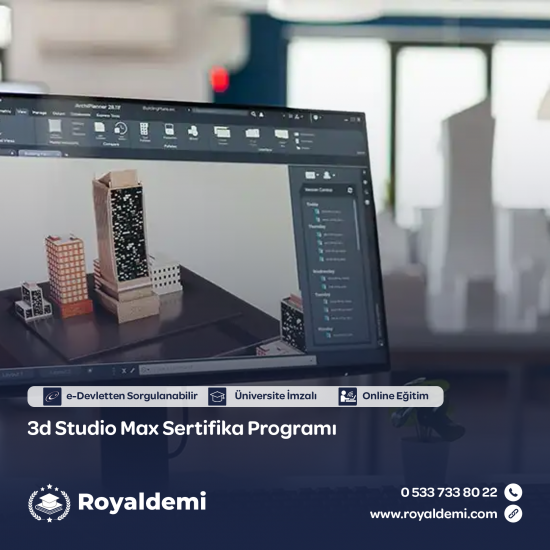Click the notification bell icon in title bar
This screenshot has height=550, width=550.
click(261, 114)
